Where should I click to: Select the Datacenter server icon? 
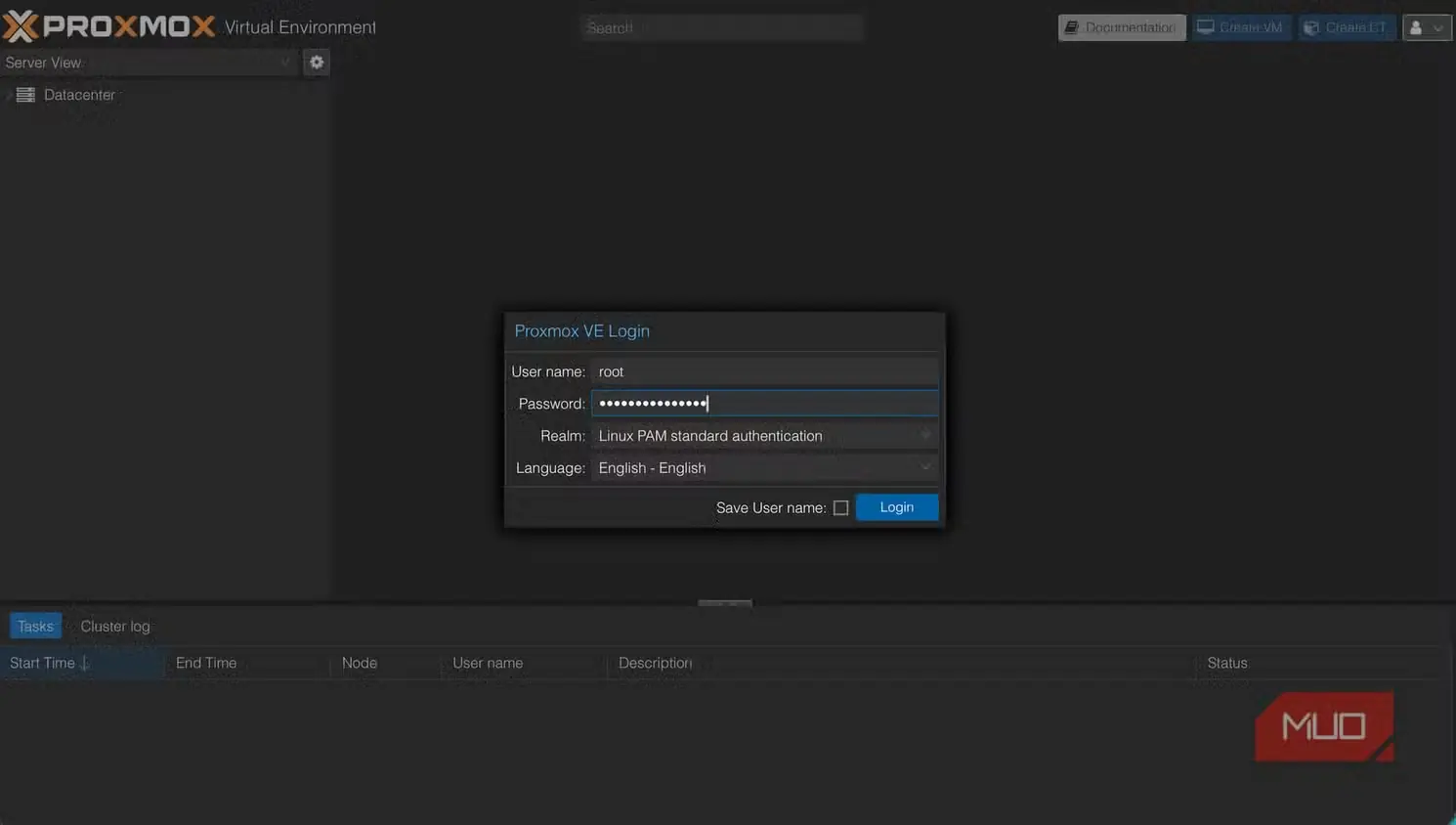(x=25, y=95)
